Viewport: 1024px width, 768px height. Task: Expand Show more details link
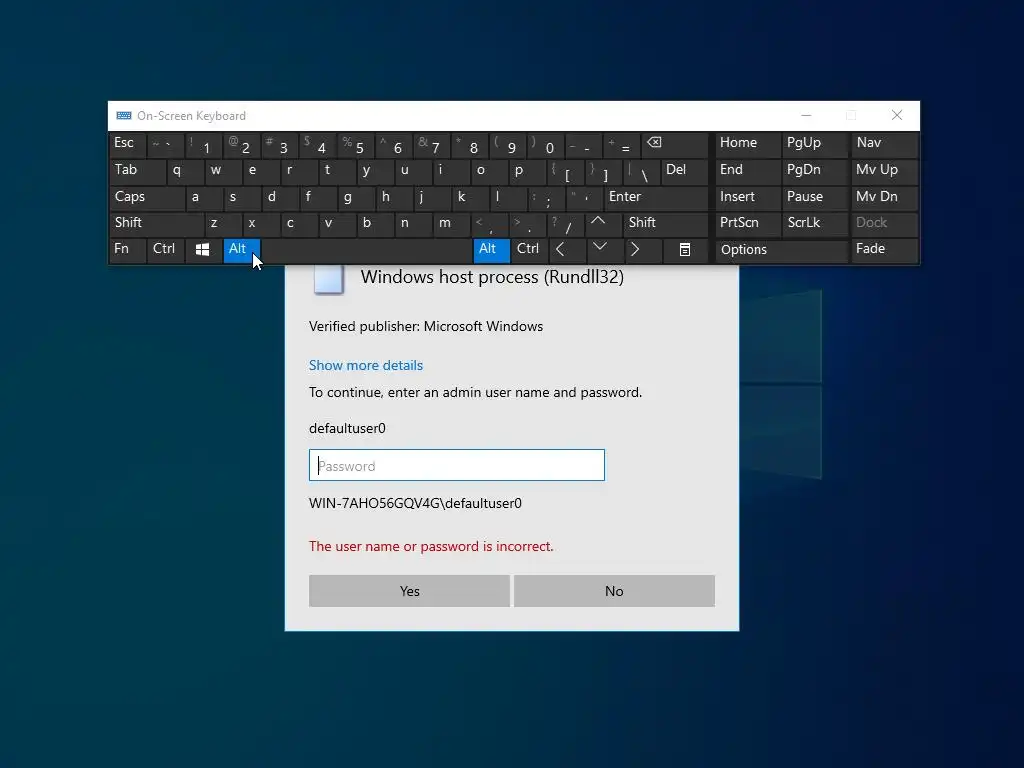coord(366,365)
